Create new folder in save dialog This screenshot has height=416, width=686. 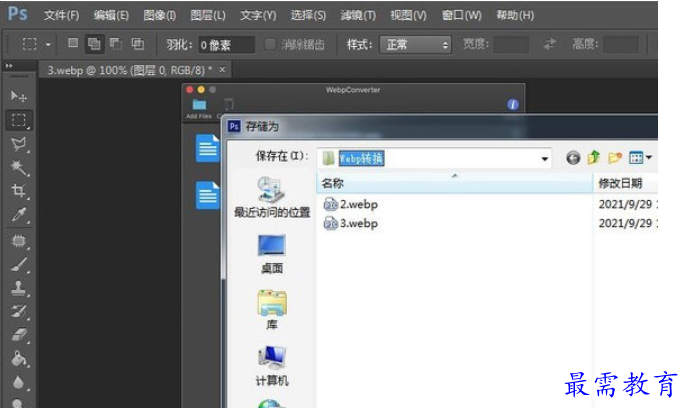pyautogui.click(x=615, y=157)
